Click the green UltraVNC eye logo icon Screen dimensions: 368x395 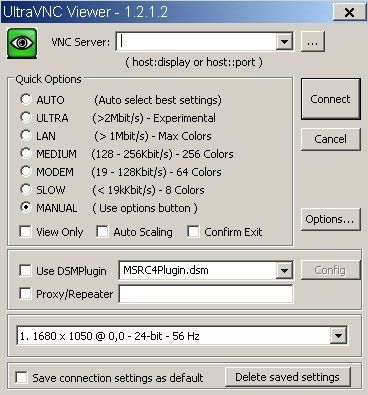[22, 43]
